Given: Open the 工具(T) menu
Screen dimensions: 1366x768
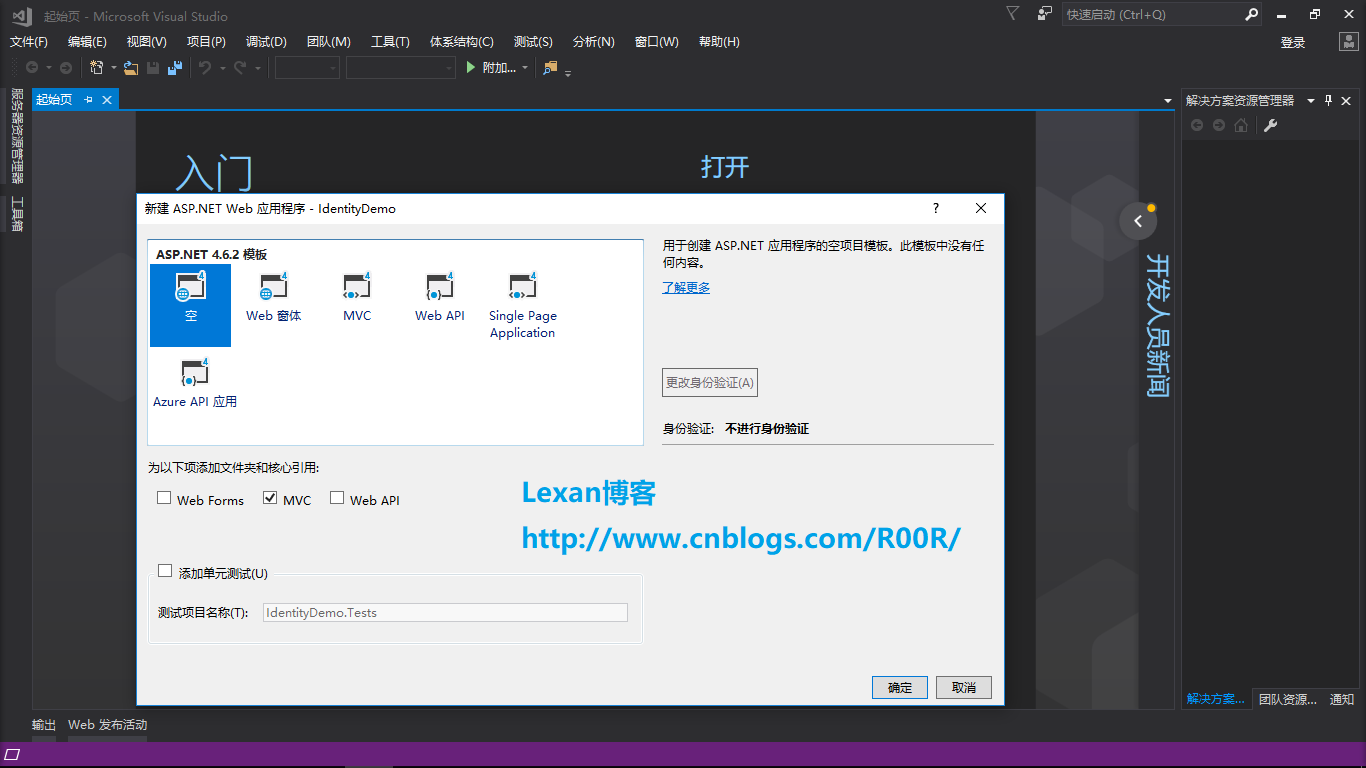Looking at the screenshot, I should pos(390,42).
